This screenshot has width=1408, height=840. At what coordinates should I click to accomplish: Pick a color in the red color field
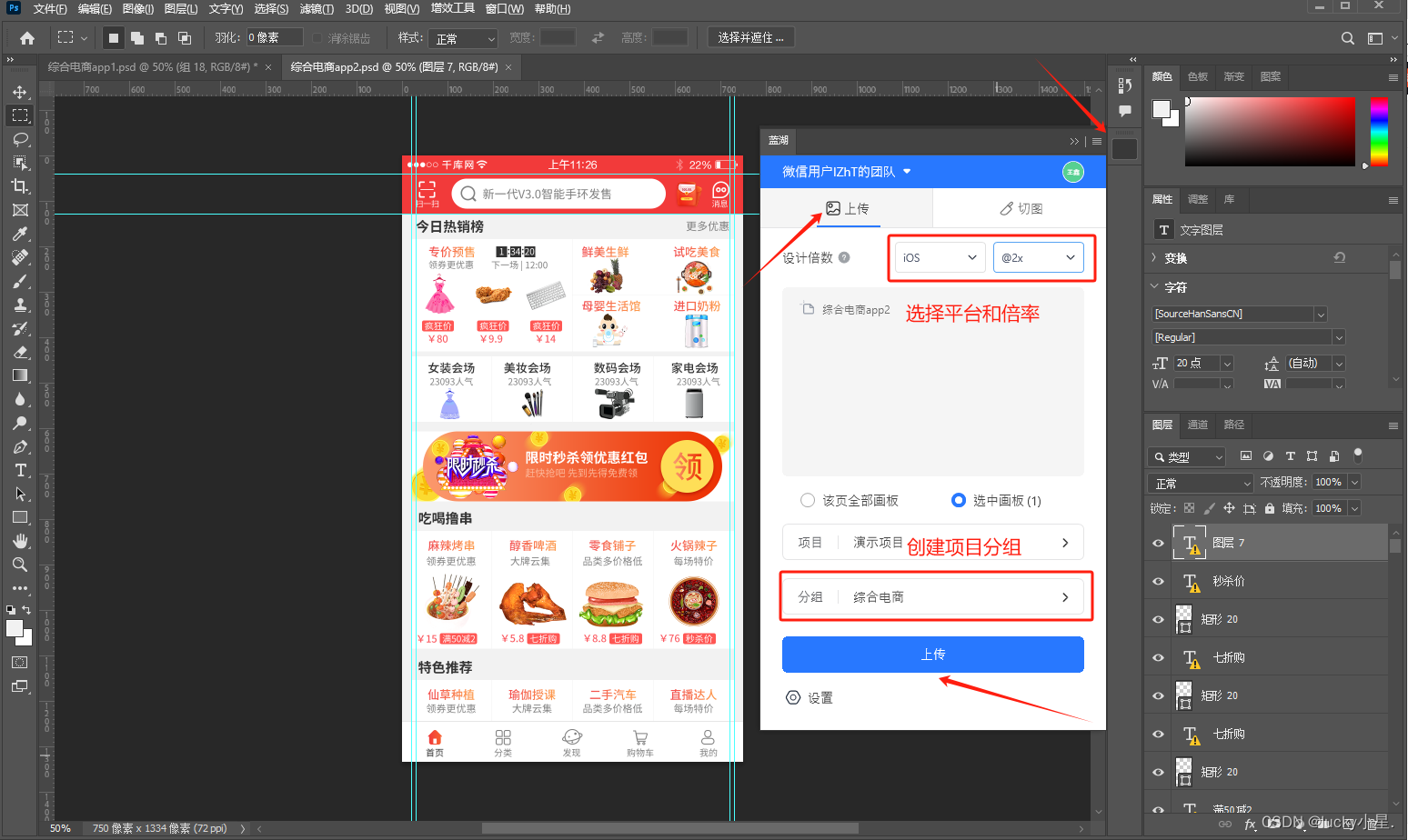1270,133
